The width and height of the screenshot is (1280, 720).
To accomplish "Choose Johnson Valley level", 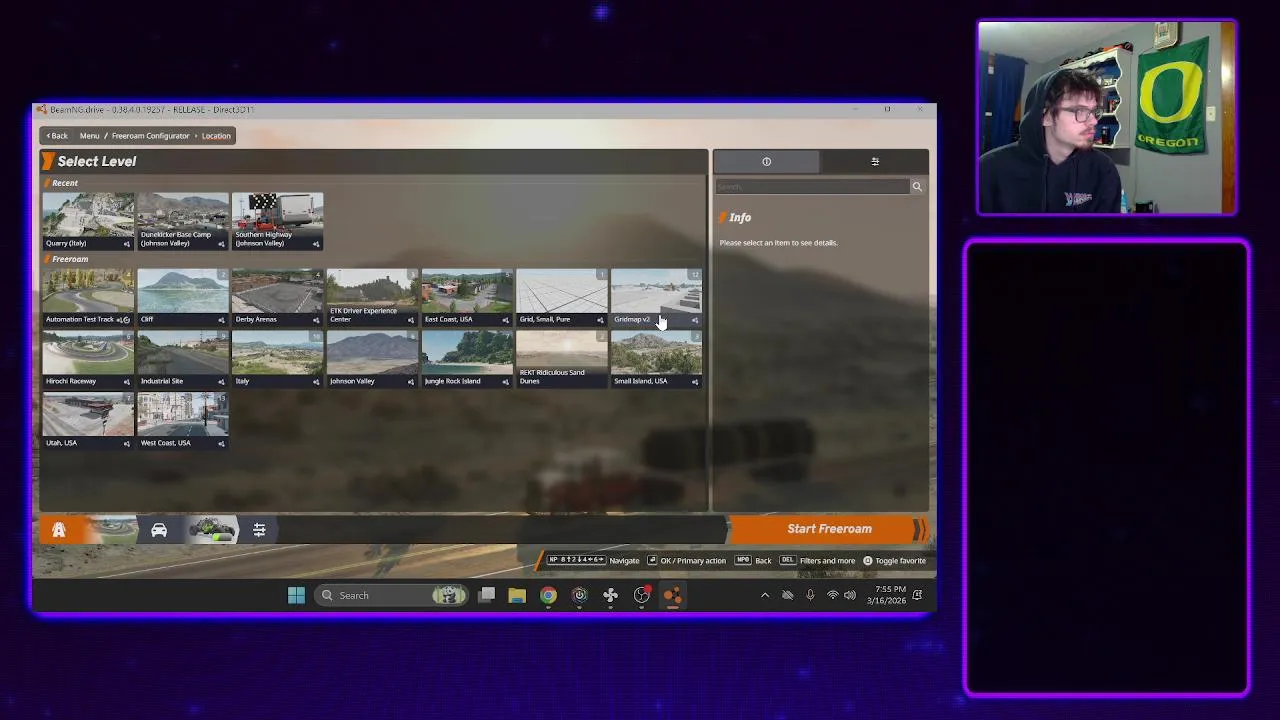I will pyautogui.click(x=372, y=359).
